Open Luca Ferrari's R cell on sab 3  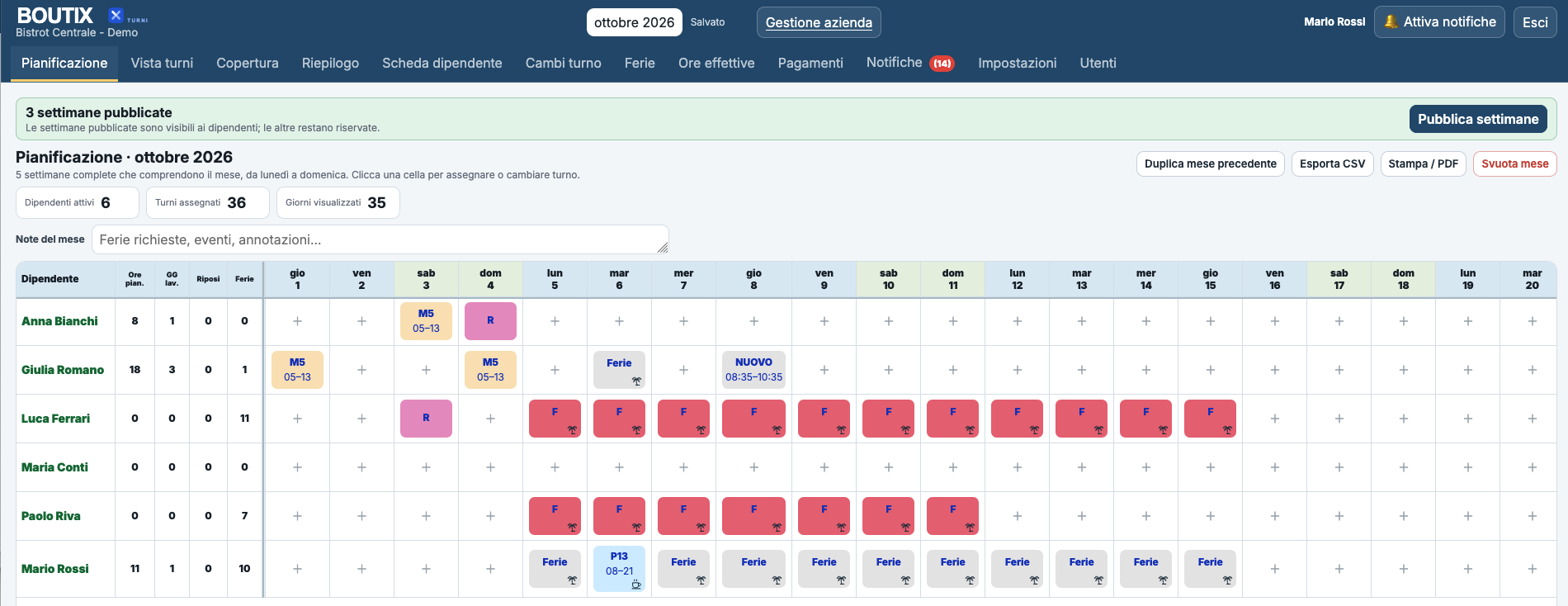426,419
